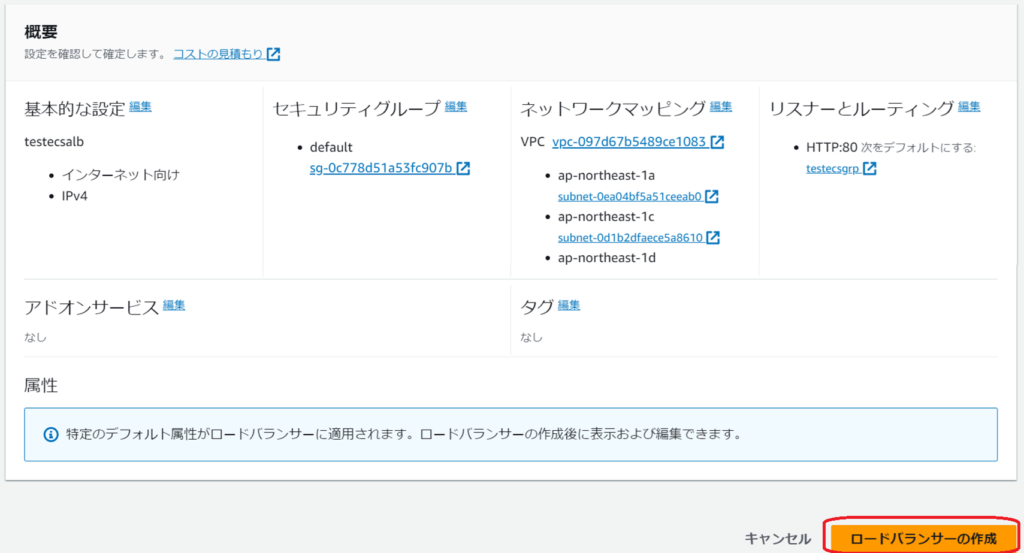Open VPC vpc-097d67b5489ce1083 link

(629, 142)
